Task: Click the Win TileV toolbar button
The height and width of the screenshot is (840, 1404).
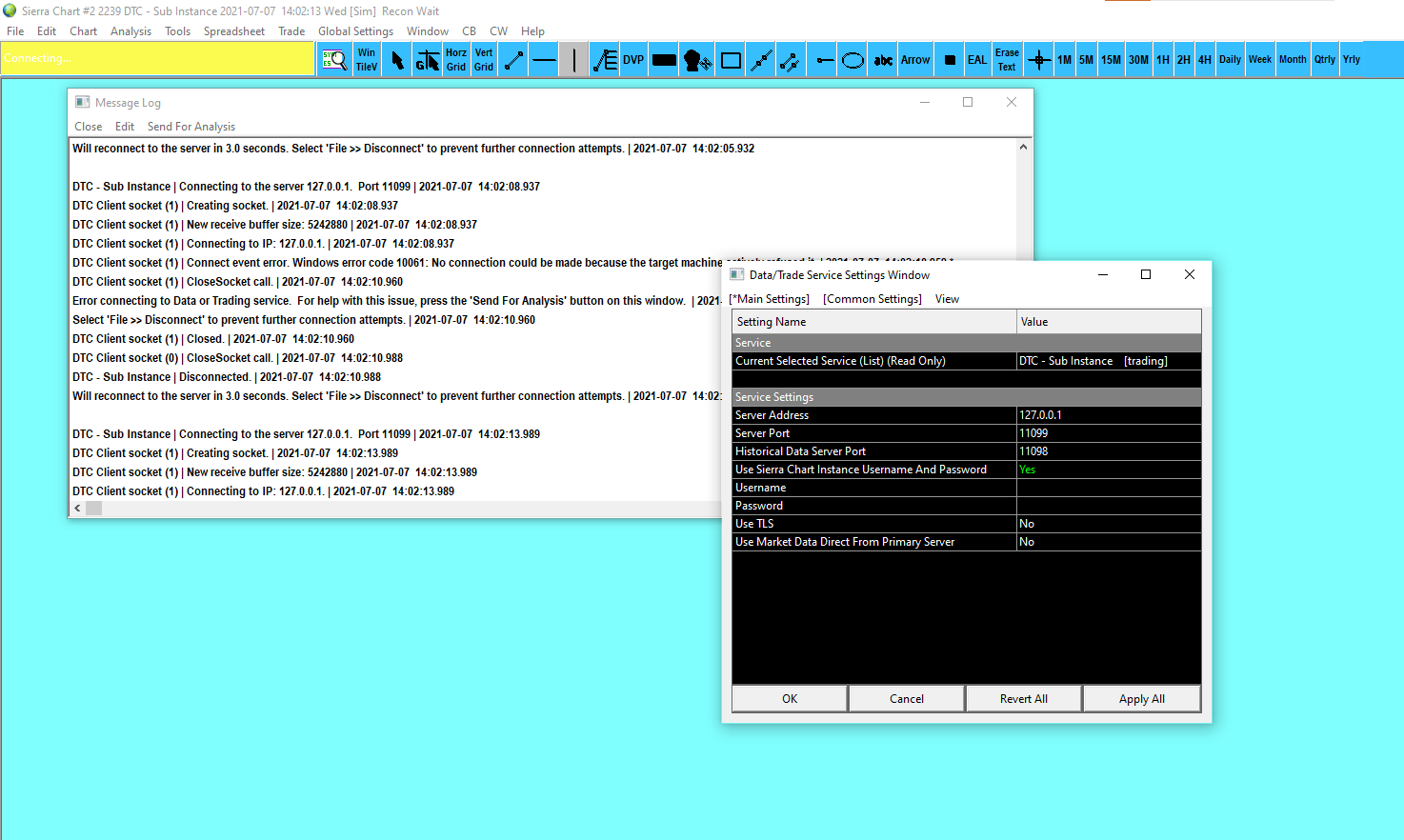Action: coord(367,60)
